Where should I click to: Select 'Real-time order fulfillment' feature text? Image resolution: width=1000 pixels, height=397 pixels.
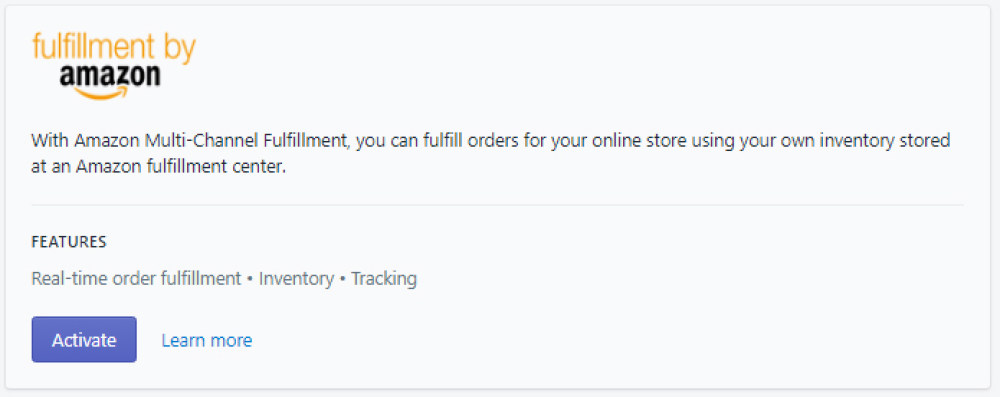[136, 279]
